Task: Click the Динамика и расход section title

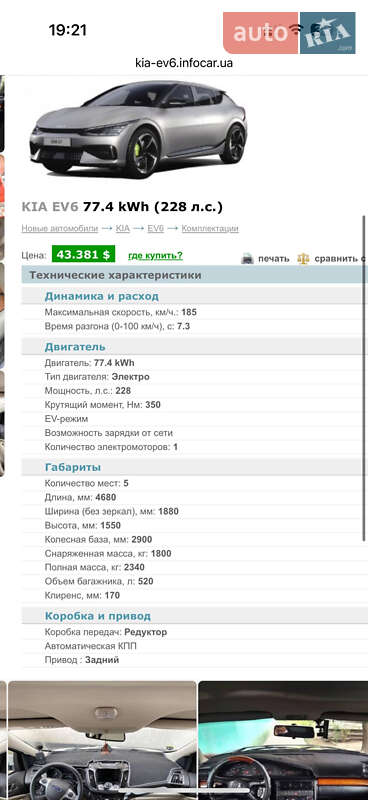Action: coord(102,296)
